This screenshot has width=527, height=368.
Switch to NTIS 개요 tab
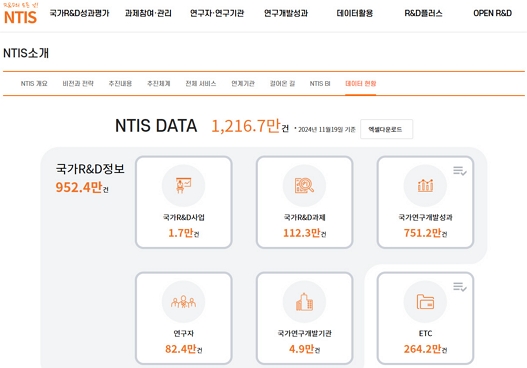point(34,84)
